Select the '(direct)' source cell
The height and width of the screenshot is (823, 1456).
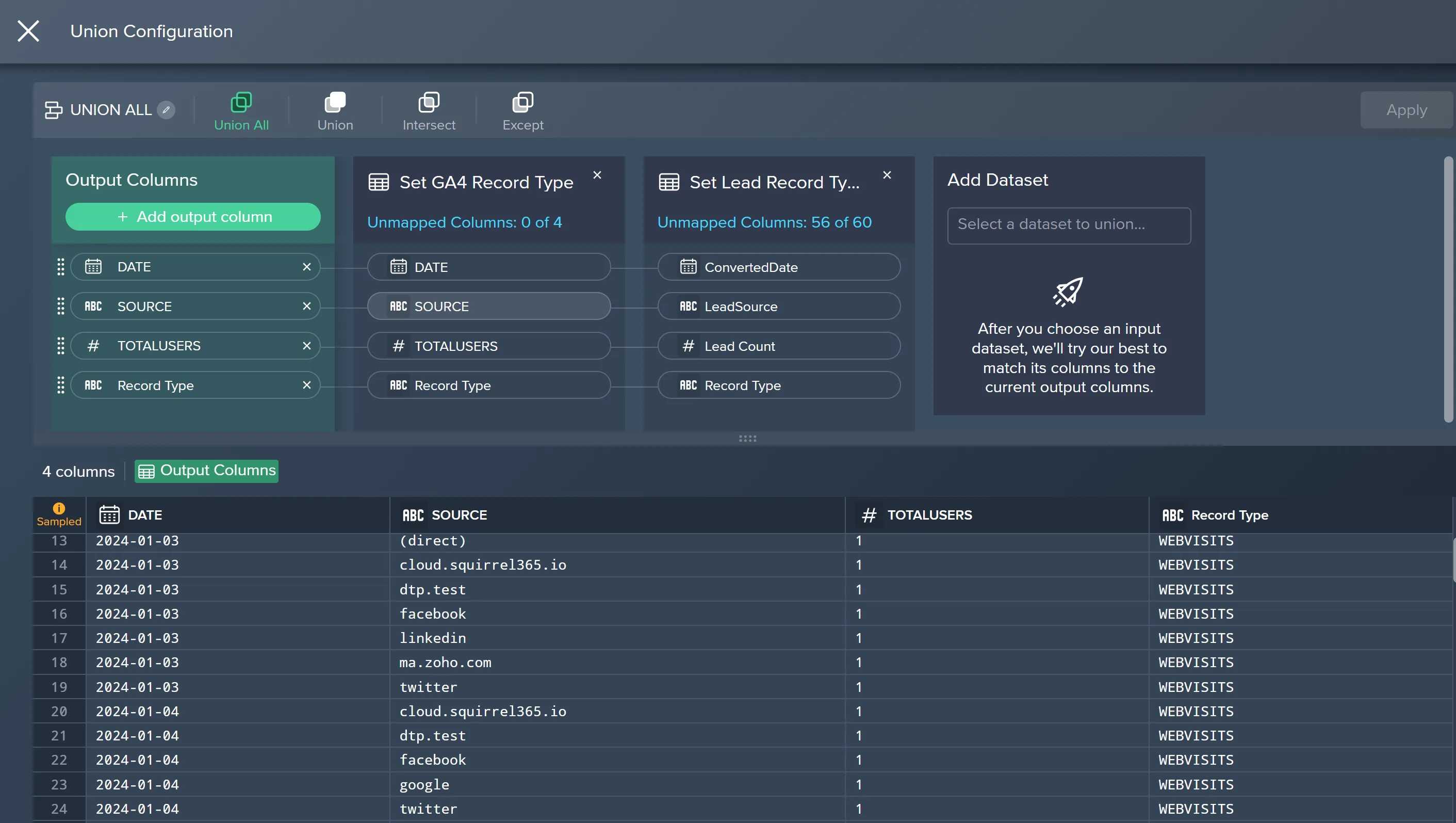click(x=617, y=541)
